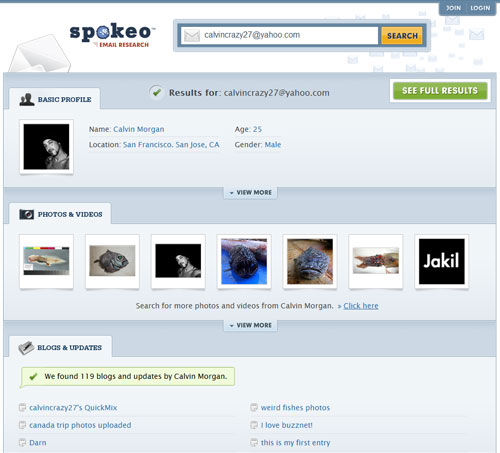Open the Photos & Videos tab

coord(60,214)
